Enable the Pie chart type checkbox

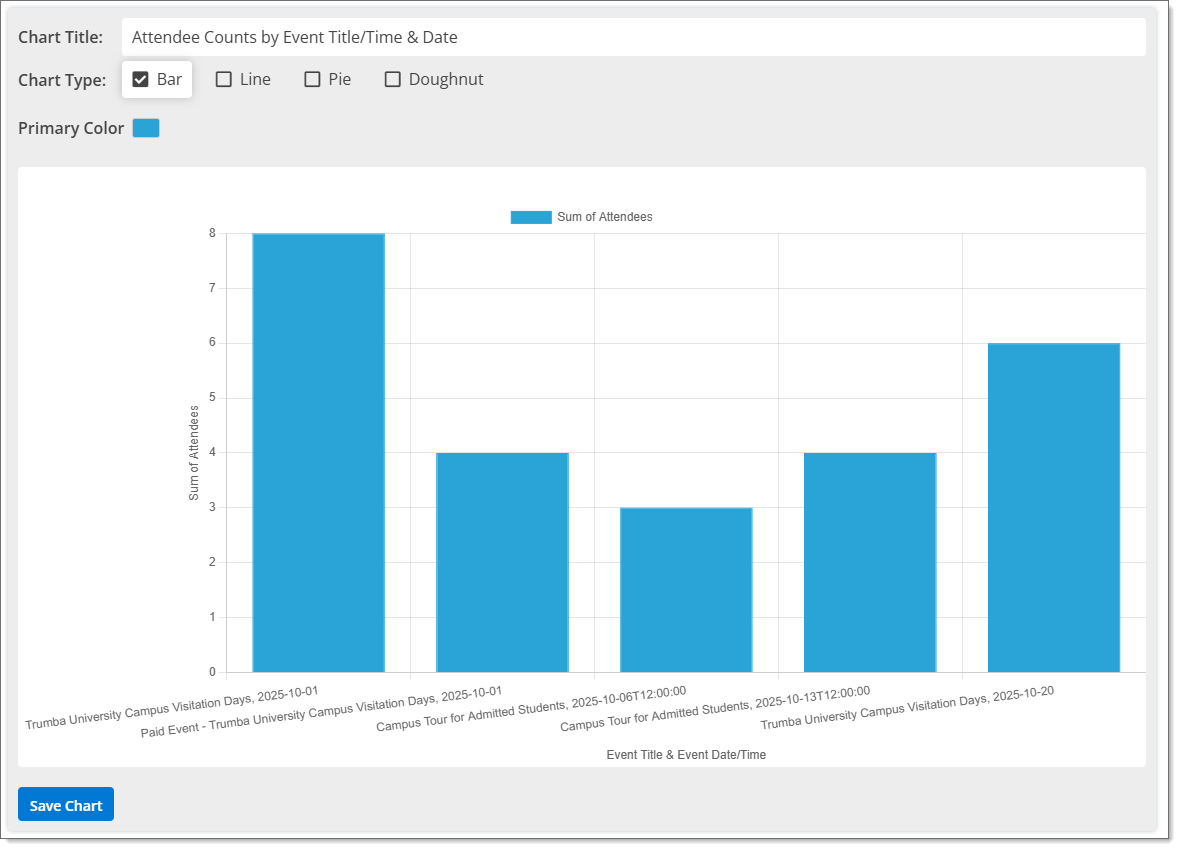pyautogui.click(x=312, y=79)
